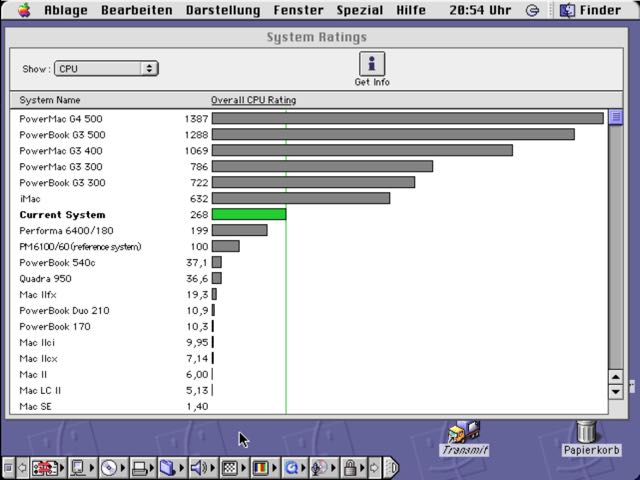Screen dimensions: 640x480
Task: Select the PowerMac G3 400 row
Action: pyautogui.click(x=309, y=151)
